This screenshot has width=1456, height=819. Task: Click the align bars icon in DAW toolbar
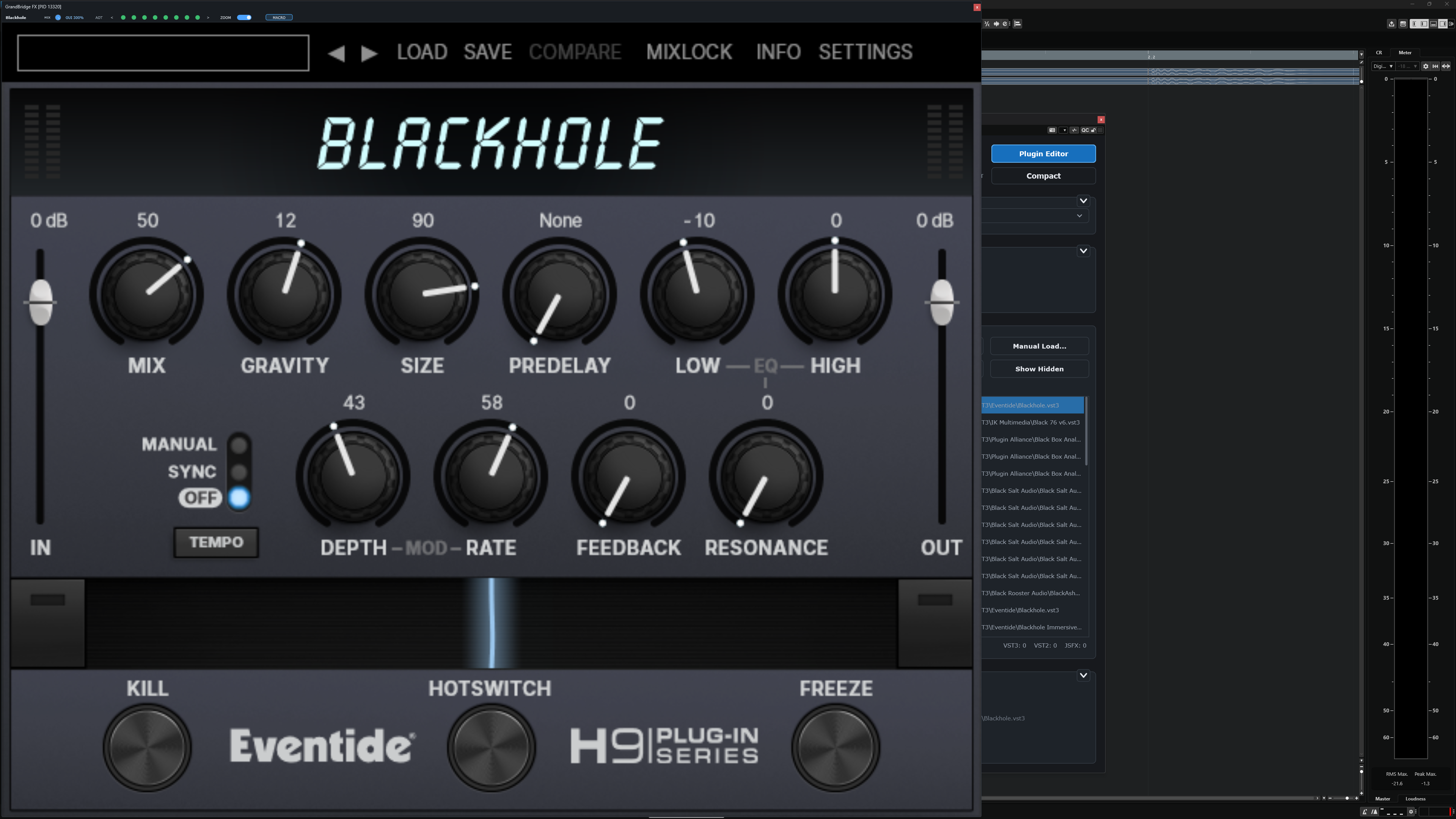[1018, 24]
